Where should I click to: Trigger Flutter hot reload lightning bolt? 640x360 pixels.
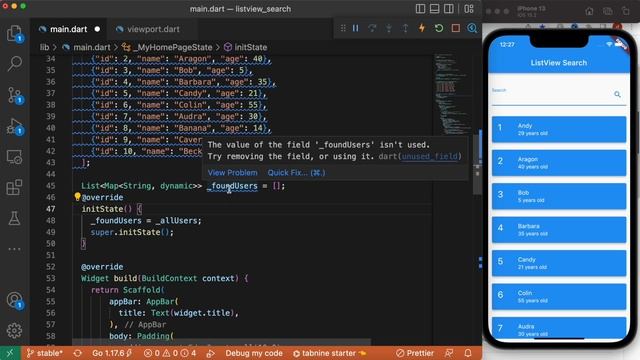(x=422, y=28)
